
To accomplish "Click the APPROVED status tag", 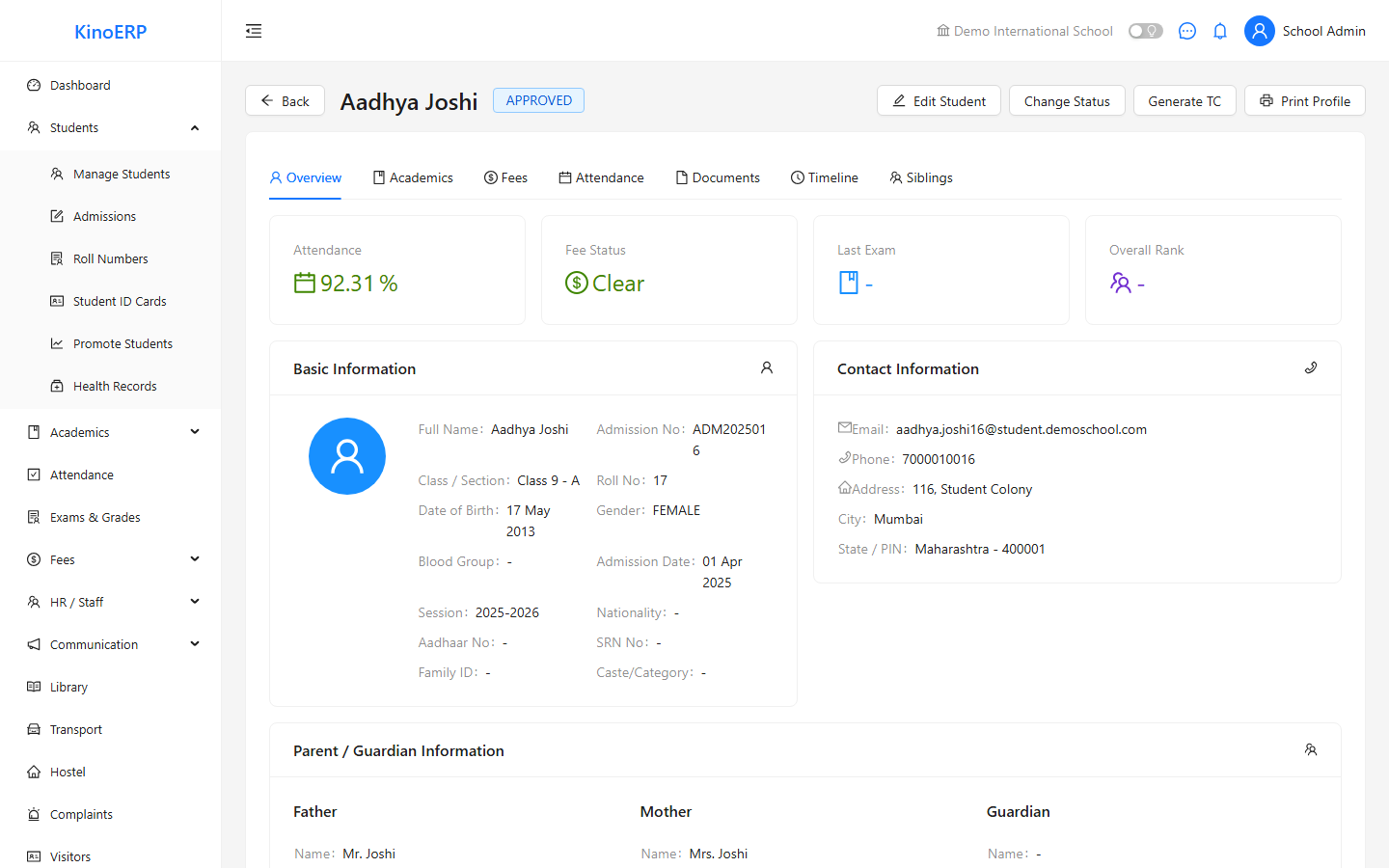I will tap(538, 100).
